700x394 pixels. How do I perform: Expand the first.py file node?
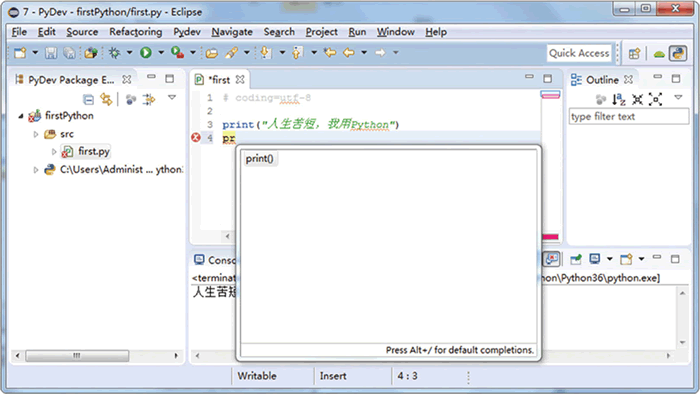coord(54,152)
